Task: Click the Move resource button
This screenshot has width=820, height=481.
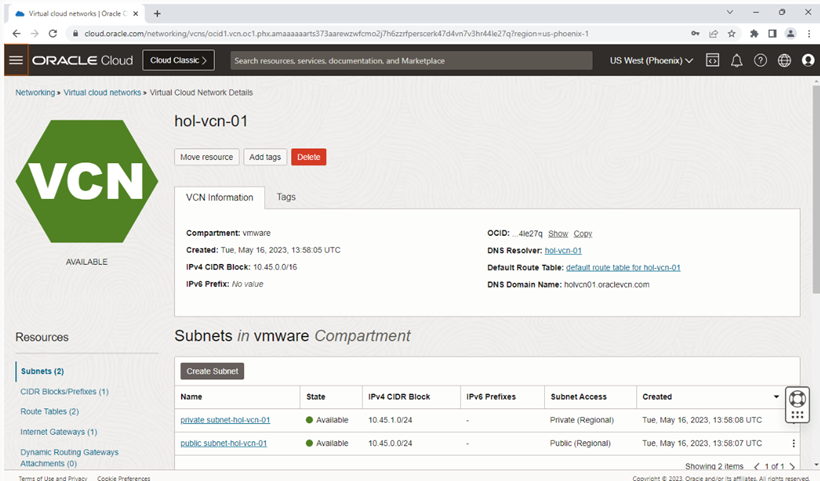Action: [207, 157]
